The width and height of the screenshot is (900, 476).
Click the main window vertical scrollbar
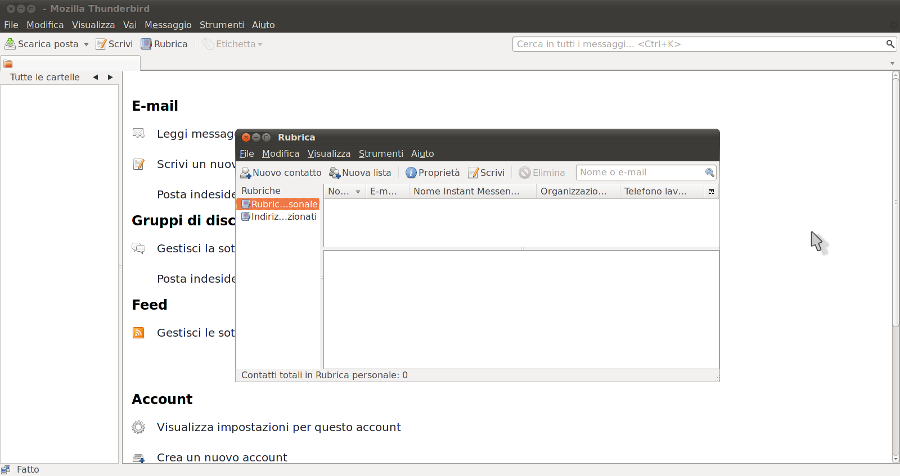[895, 201]
